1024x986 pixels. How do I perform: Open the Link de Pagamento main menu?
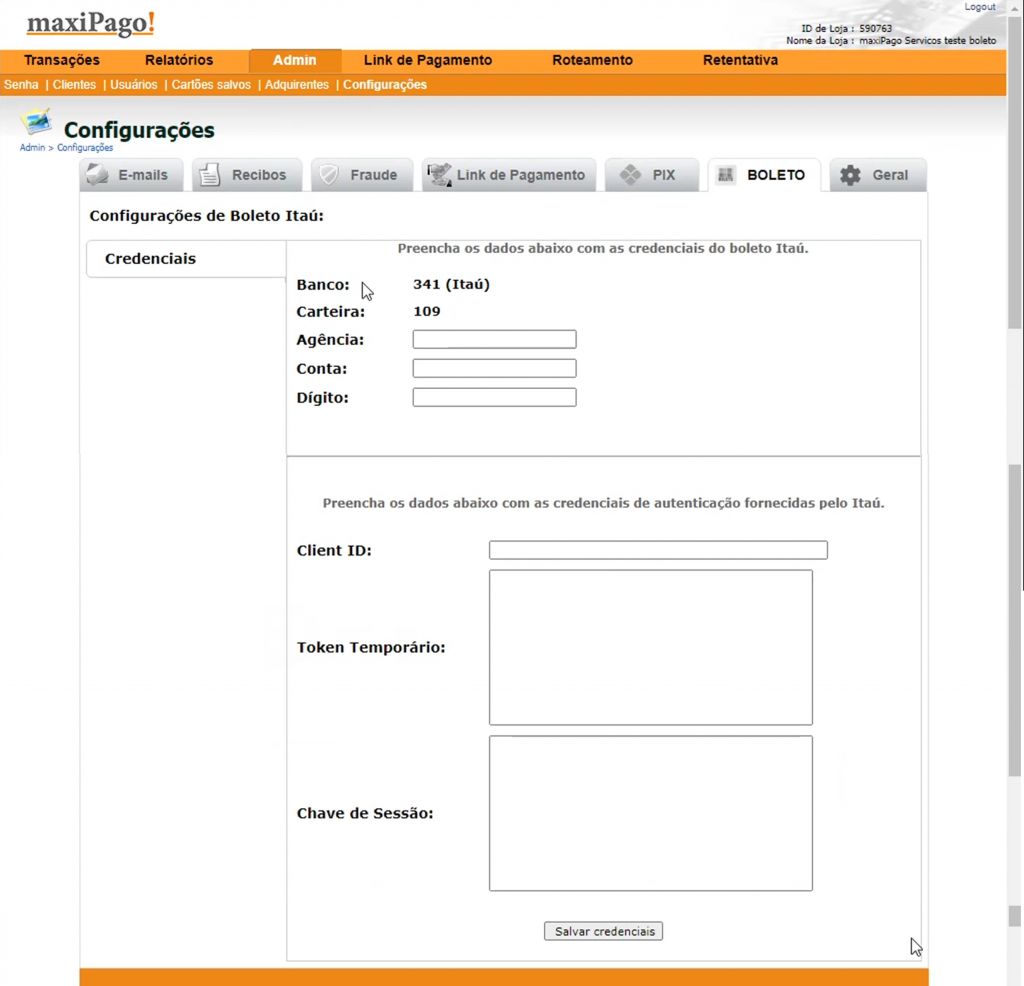click(428, 60)
